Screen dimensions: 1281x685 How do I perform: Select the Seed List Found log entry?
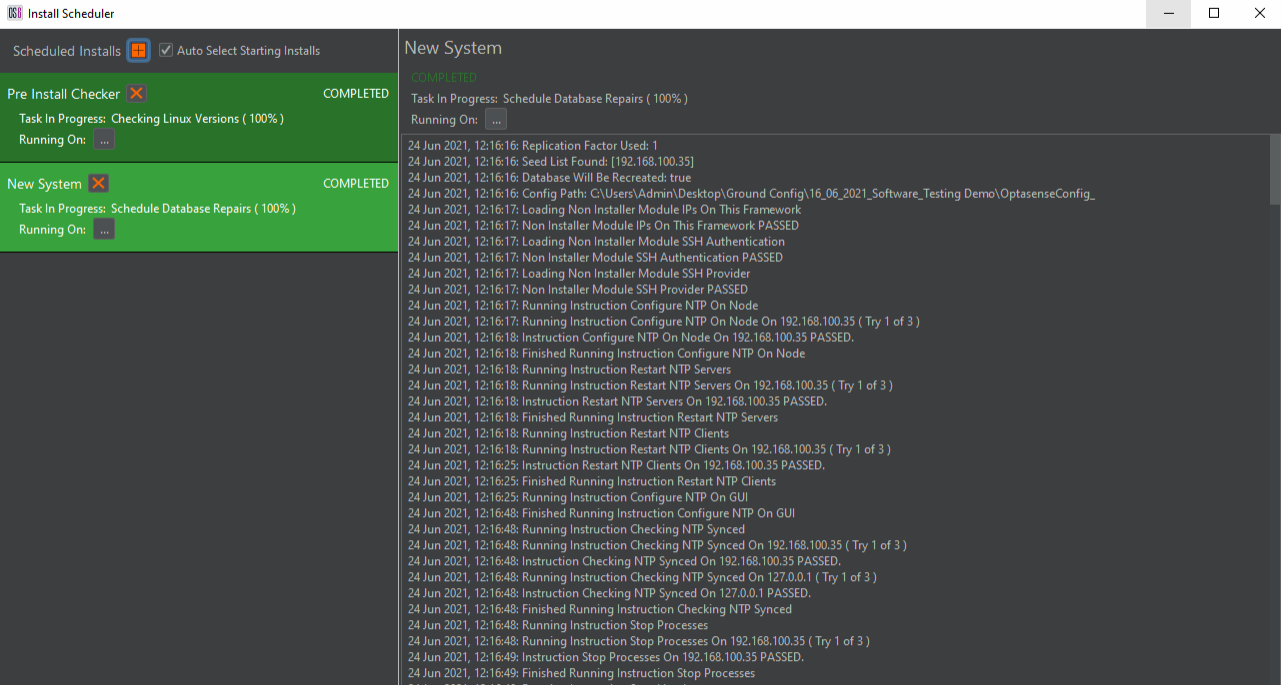pos(530,161)
